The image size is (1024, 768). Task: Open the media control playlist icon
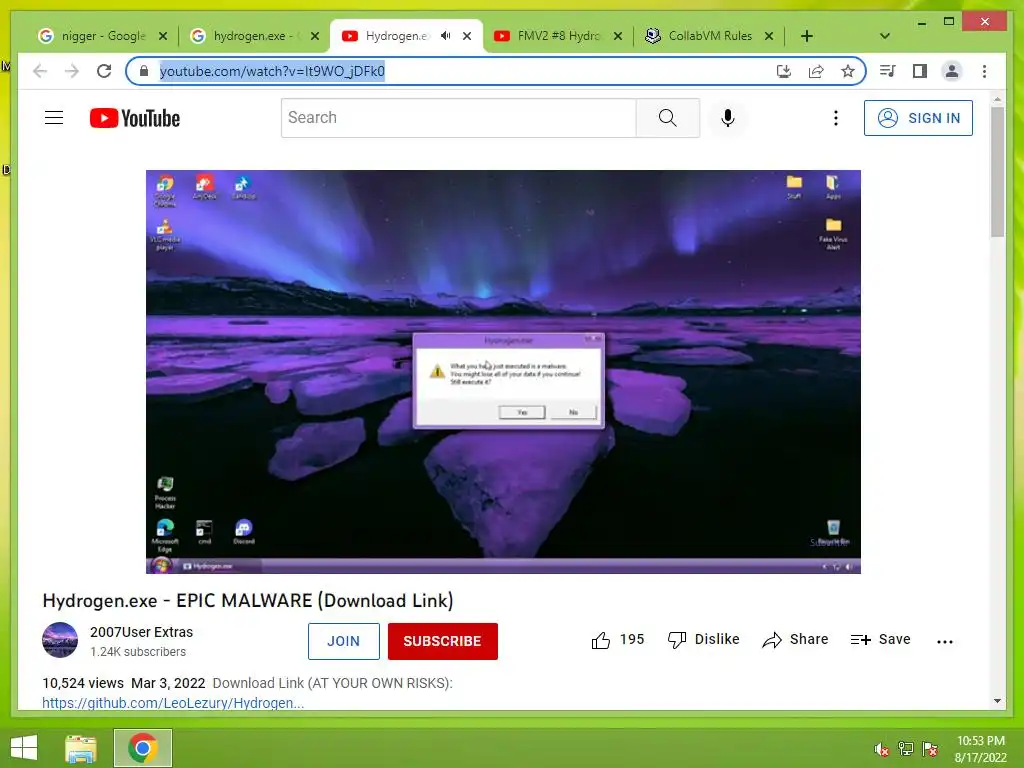(888, 71)
